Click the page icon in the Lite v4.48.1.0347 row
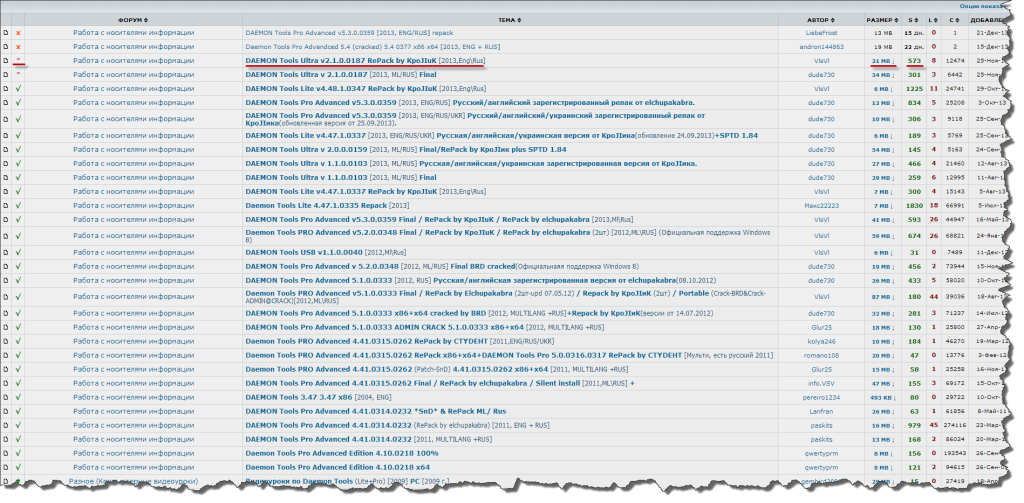This screenshot has width=1024, height=503. 5,89
